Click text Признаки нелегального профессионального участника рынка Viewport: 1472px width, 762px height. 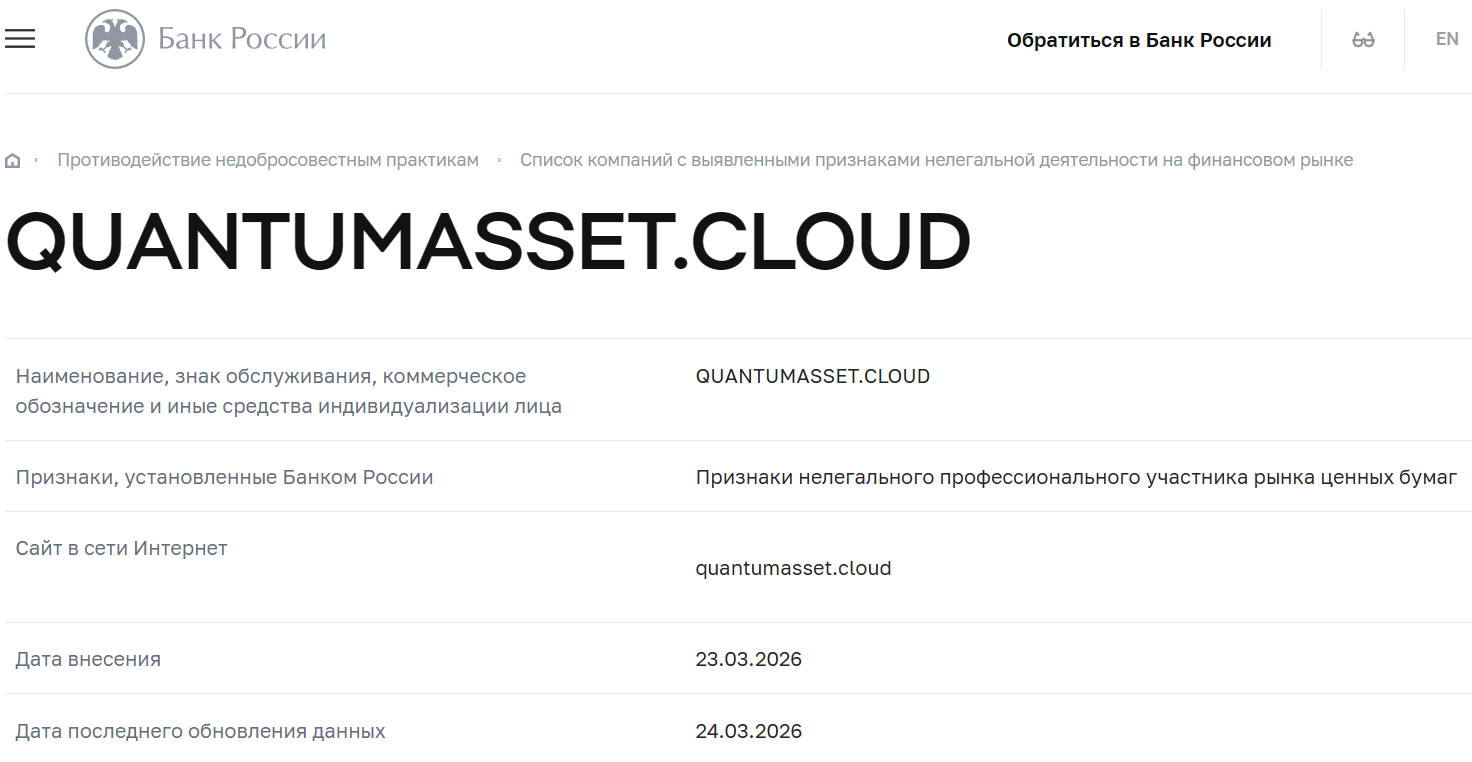(1076, 477)
